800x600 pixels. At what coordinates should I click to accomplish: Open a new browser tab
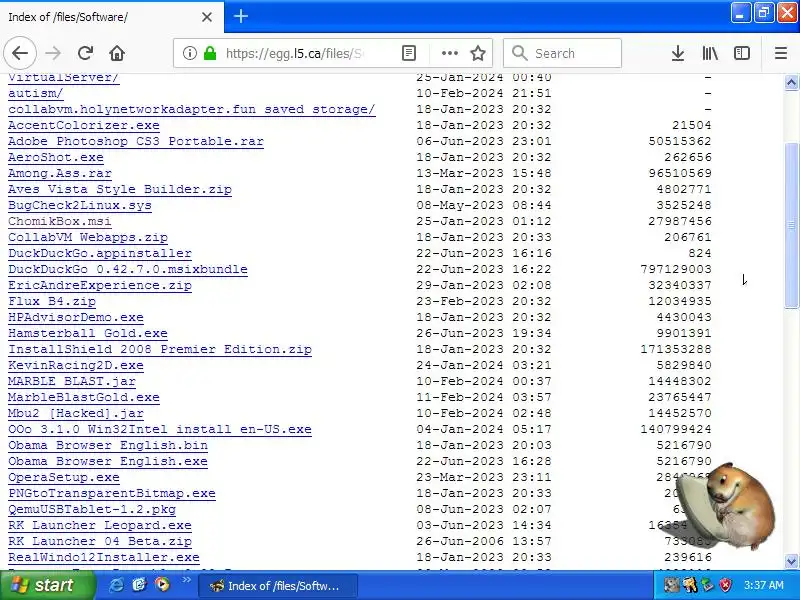[241, 16]
